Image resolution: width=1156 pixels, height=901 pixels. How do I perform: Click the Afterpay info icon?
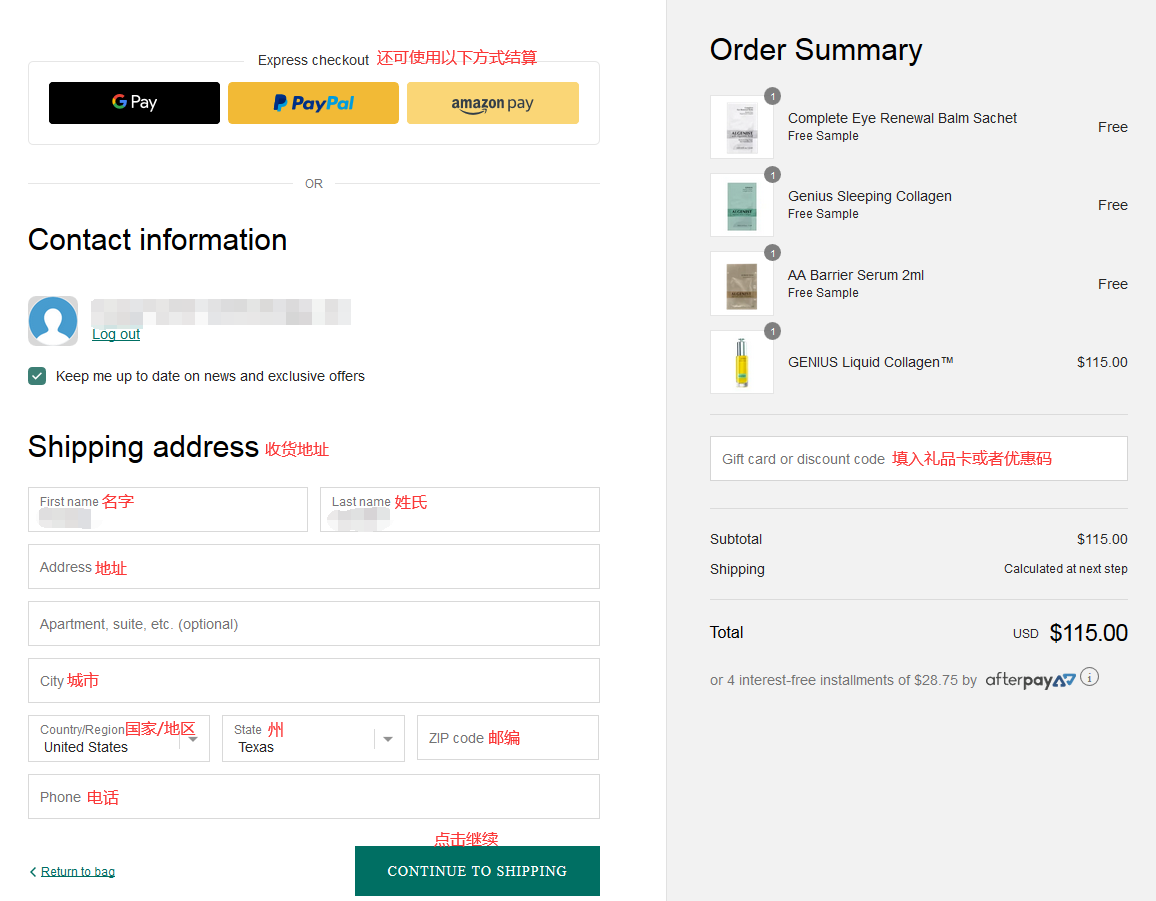tap(1090, 677)
